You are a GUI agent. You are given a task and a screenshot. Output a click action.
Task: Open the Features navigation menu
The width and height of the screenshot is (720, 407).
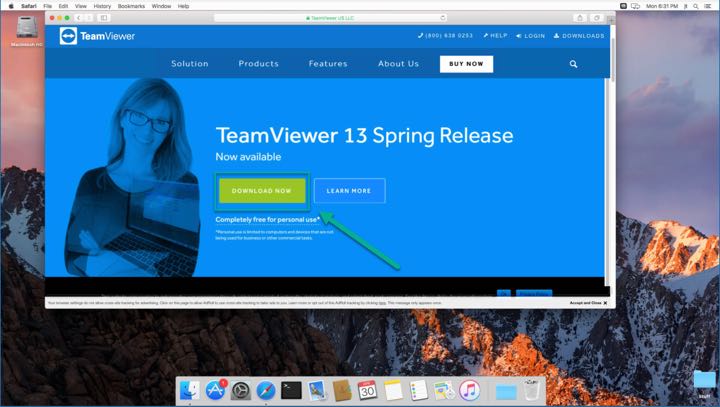(328, 64)
